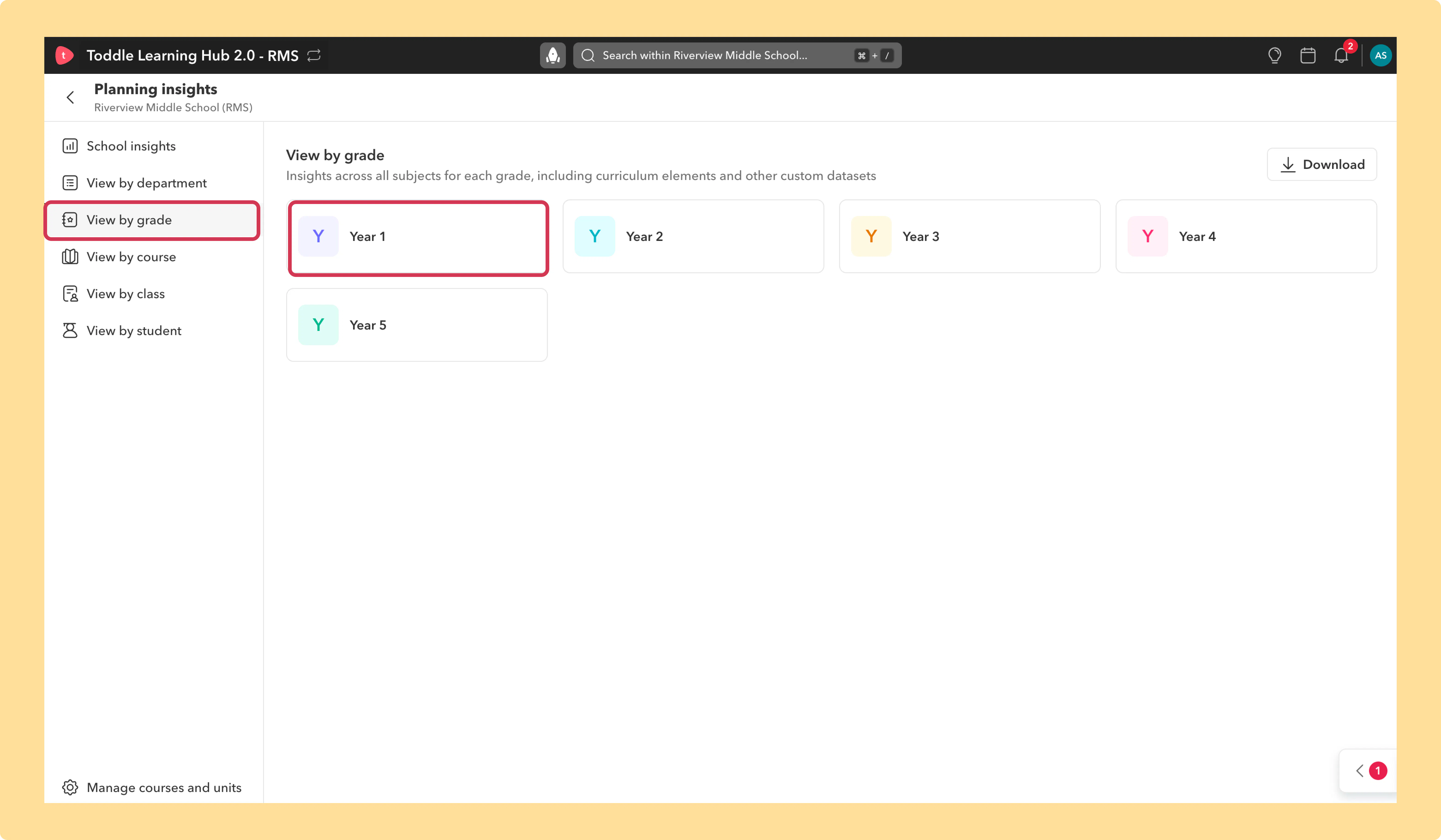Select View by grade menu item
Screen dimensions: 1441x840
tap(153, 220)
